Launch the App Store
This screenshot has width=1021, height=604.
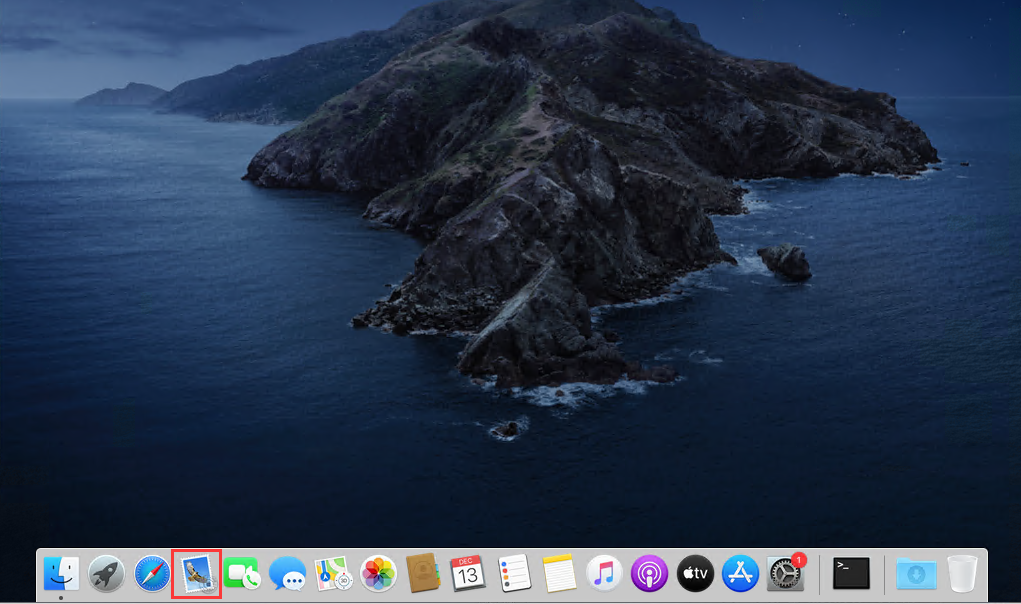coord(740,573)
